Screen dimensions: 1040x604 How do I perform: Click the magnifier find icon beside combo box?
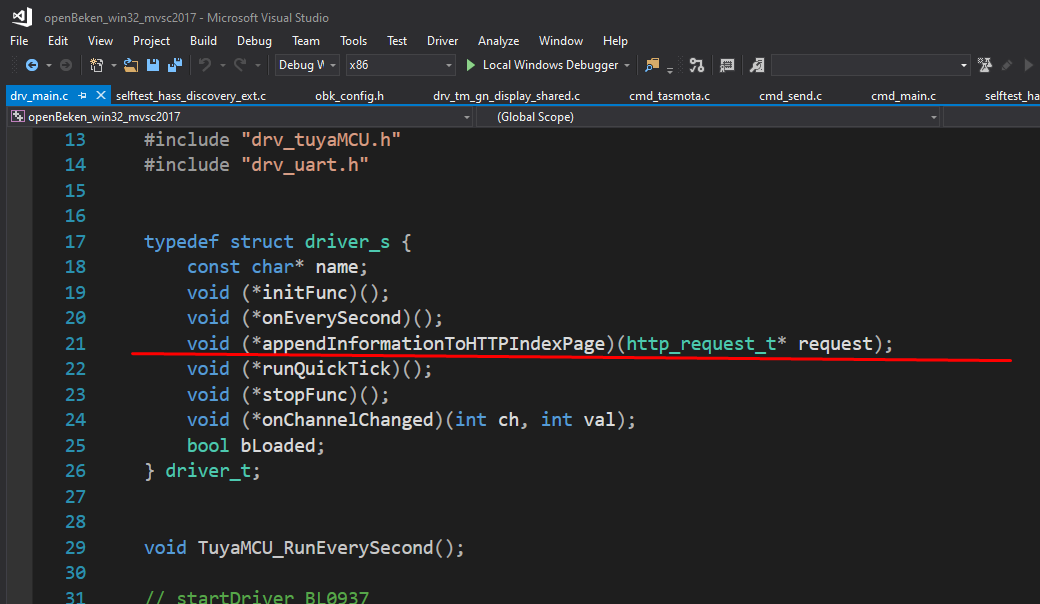[x=757, y=65]
